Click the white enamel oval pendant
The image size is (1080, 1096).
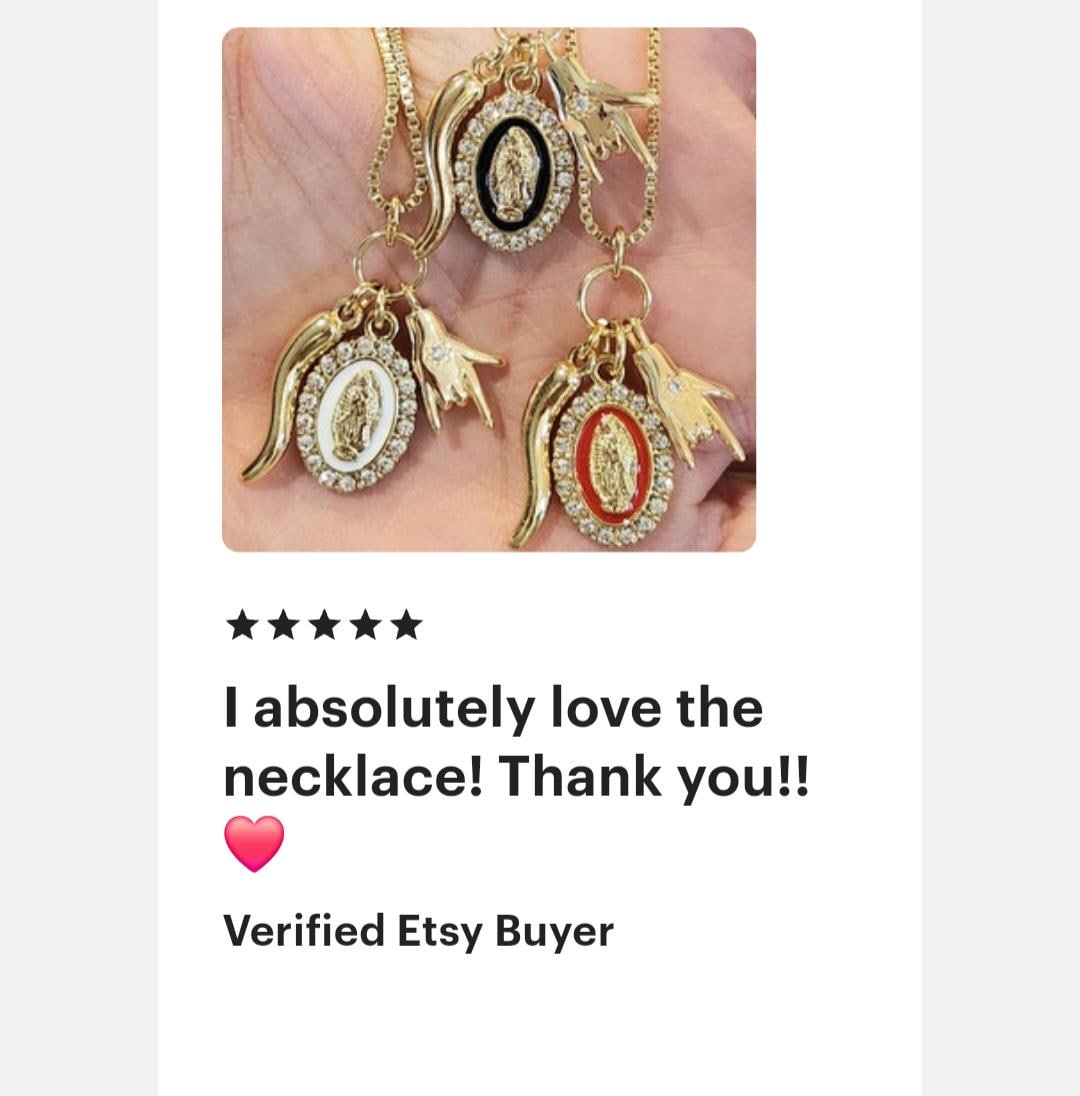pyautogui.click(x=358, y=413)
